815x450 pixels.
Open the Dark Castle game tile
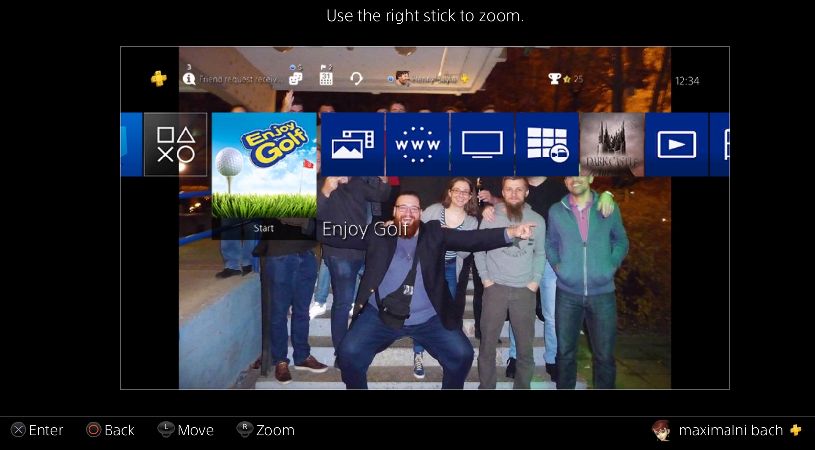612,144
